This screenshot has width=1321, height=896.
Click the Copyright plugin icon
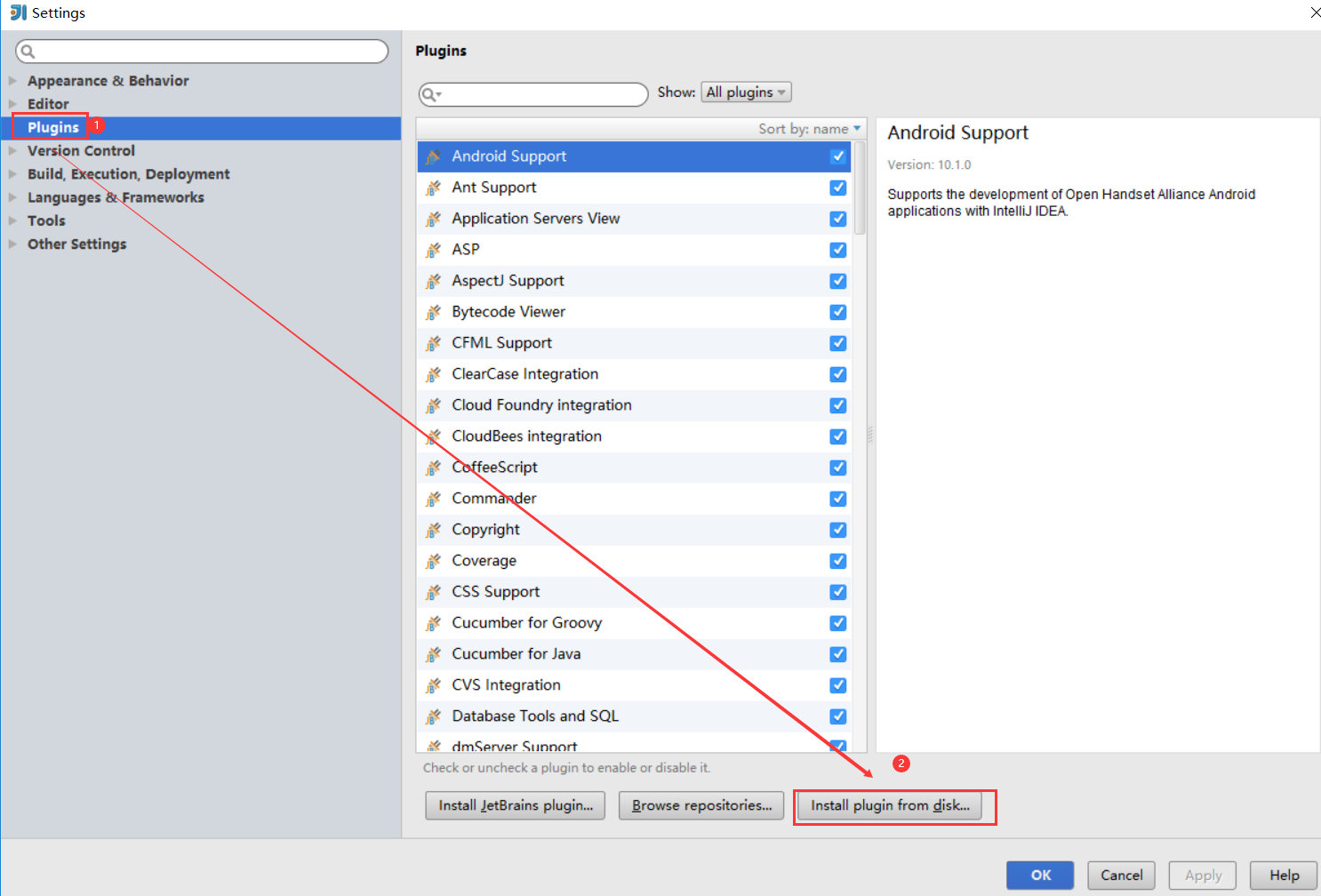[x=433, y=530]
